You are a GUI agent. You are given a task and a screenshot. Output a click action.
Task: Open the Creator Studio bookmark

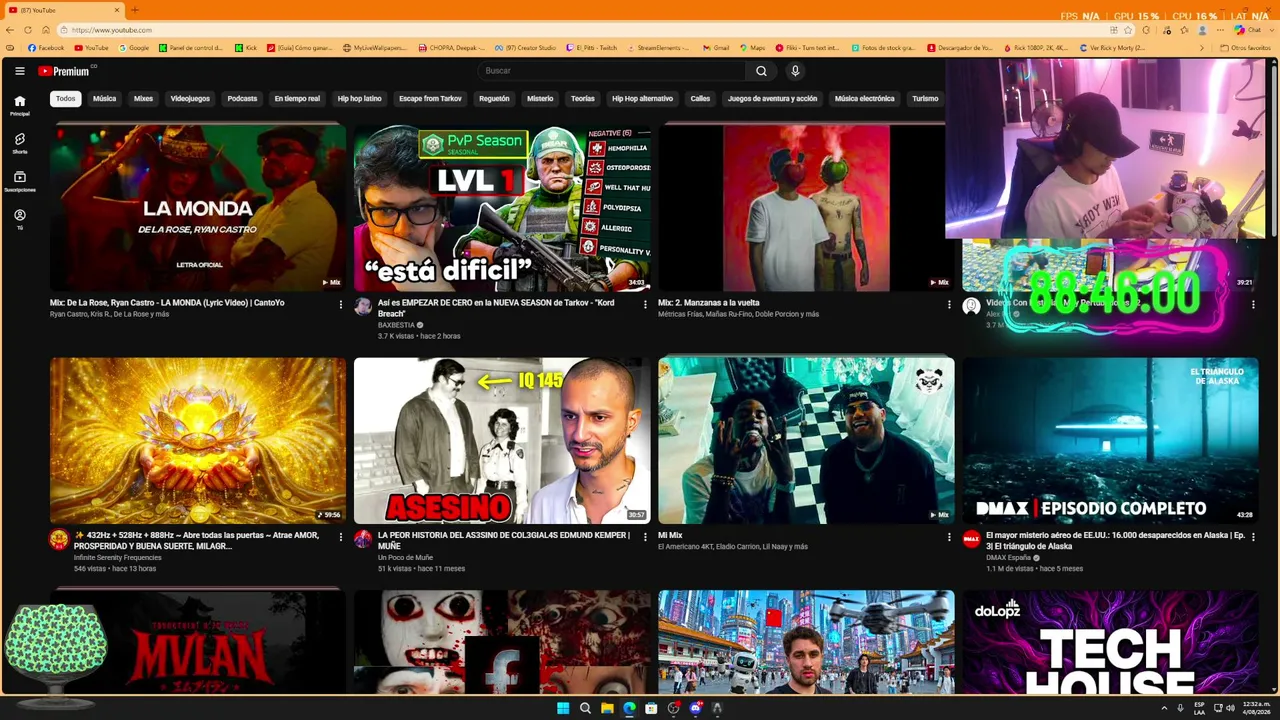pos(525,48)
